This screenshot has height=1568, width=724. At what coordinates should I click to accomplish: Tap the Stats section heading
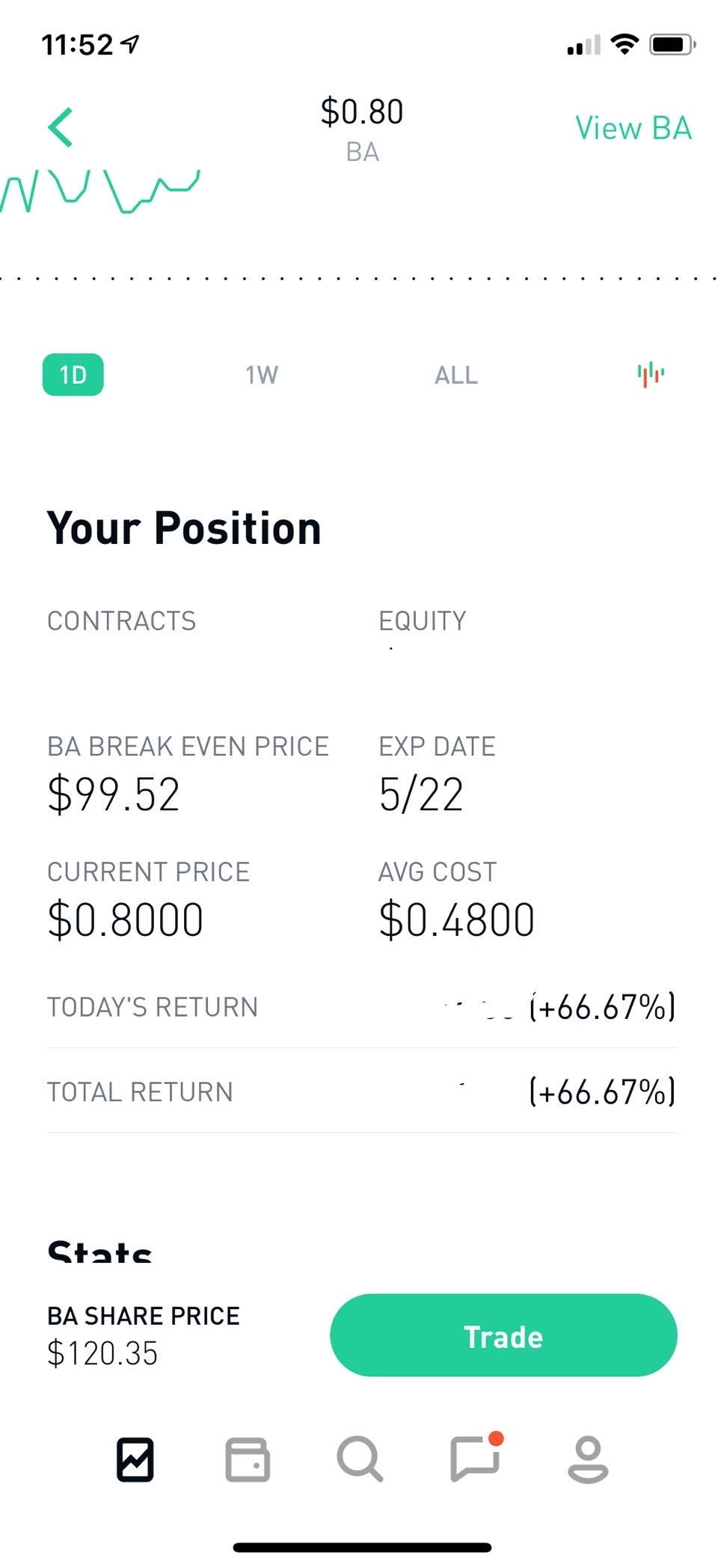[99, 1251]
